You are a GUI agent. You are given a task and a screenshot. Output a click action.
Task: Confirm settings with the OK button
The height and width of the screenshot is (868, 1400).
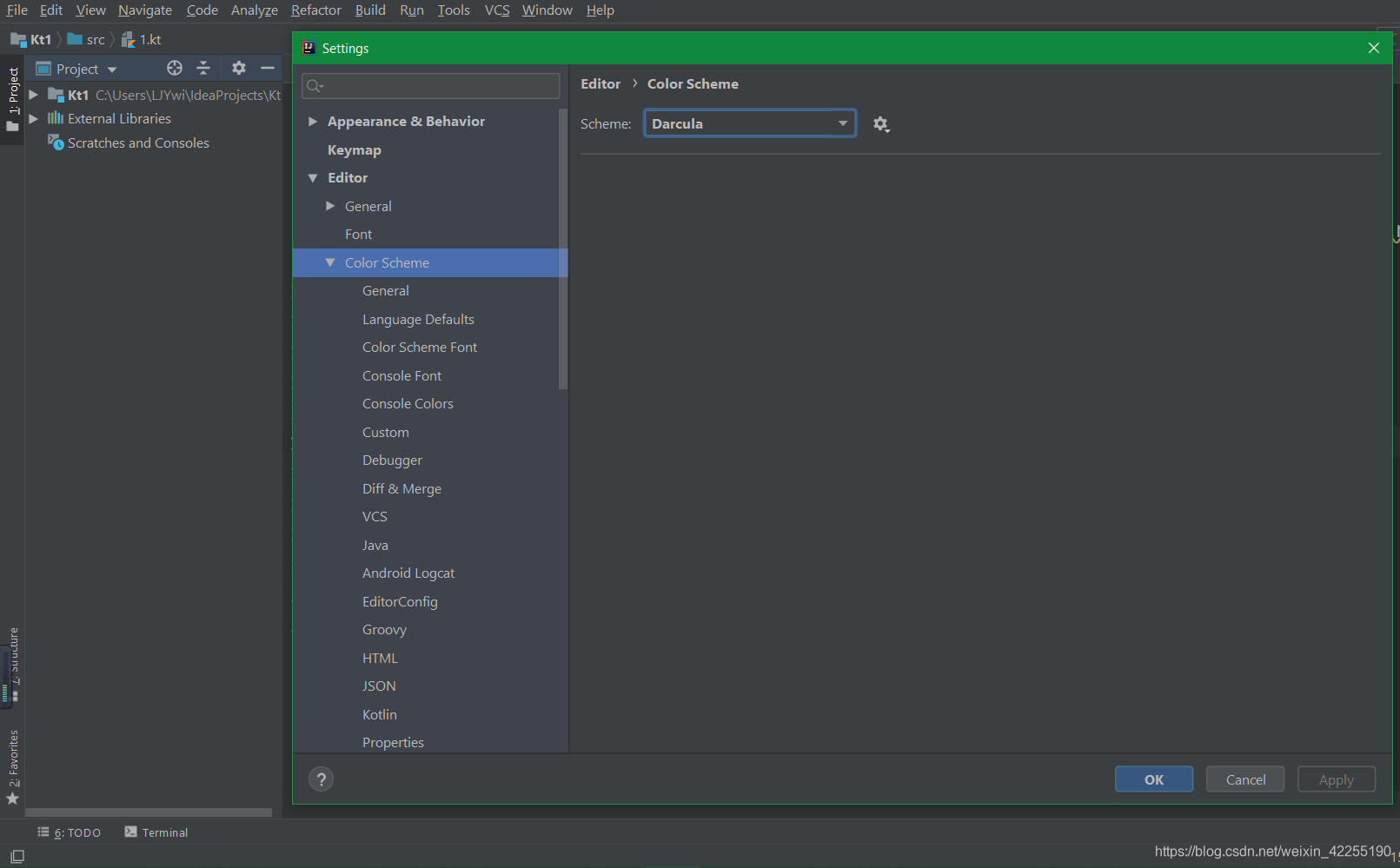click(1154, 779)
